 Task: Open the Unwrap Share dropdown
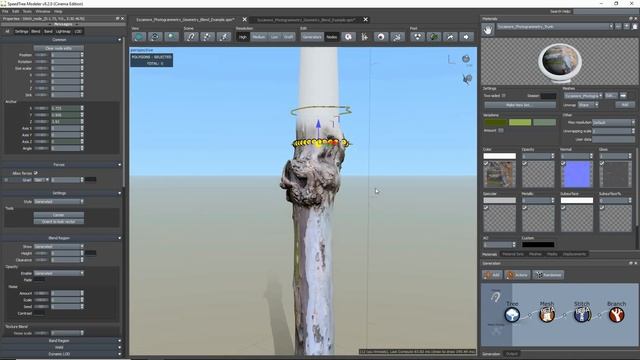[588, 105]
